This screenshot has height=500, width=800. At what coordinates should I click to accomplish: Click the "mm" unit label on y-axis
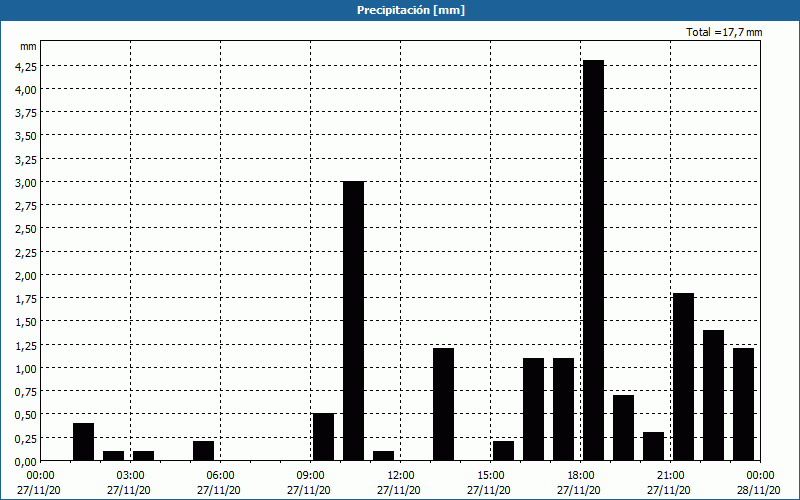(28, 46)
